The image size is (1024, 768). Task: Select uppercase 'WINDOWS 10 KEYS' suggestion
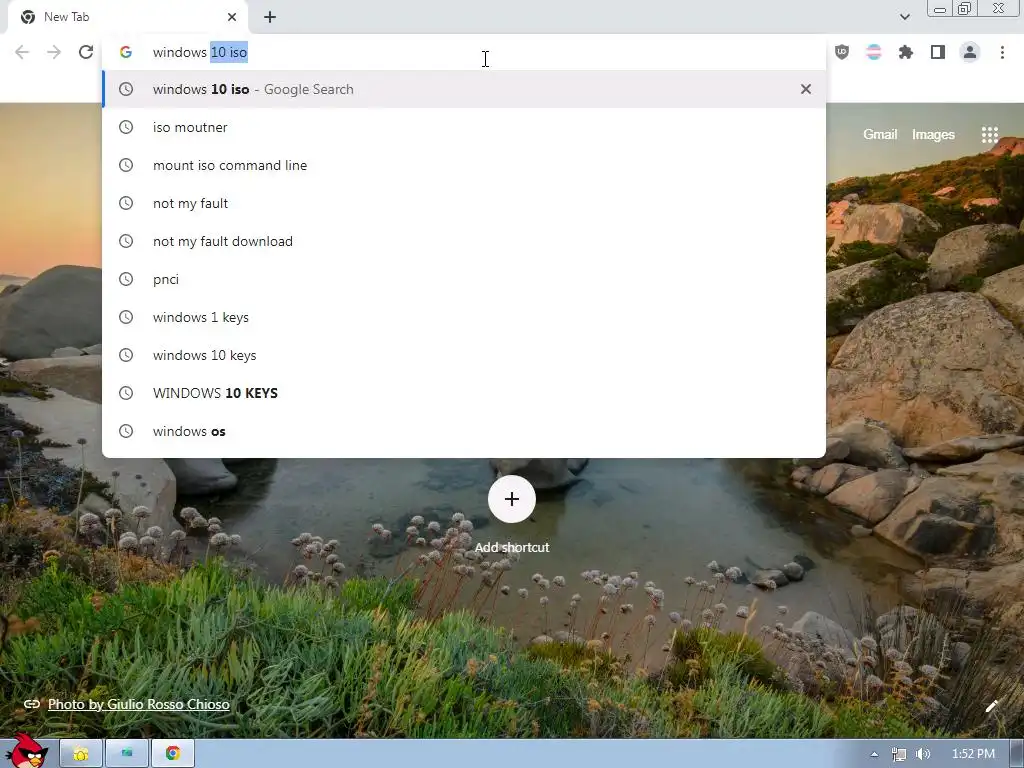(x=464, y=392)
